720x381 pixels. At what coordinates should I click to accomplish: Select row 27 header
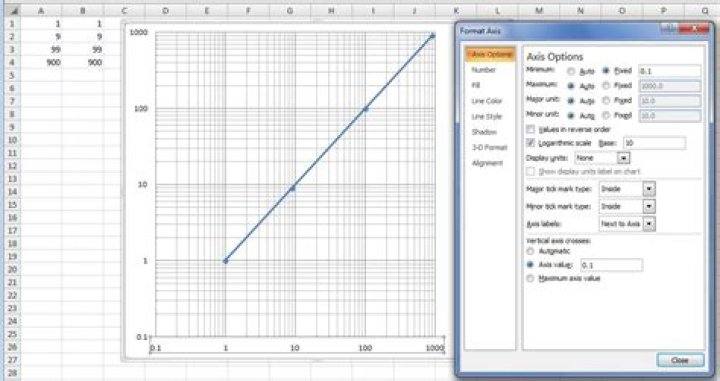[x=11, y=360]
